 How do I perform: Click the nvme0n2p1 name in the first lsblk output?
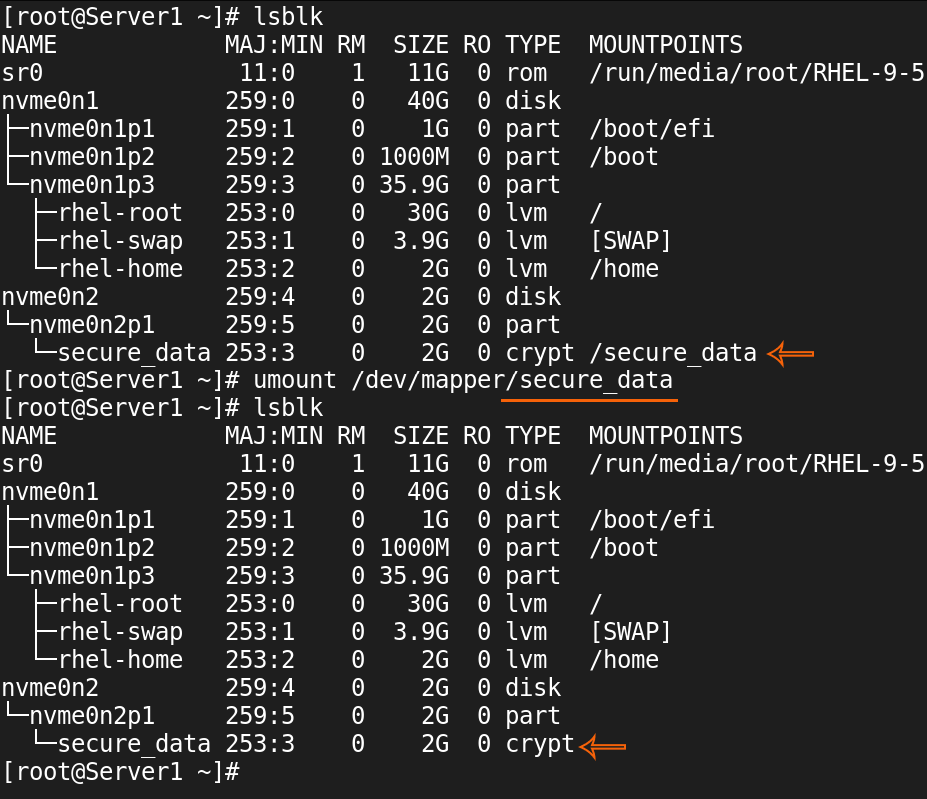(92, 325)
